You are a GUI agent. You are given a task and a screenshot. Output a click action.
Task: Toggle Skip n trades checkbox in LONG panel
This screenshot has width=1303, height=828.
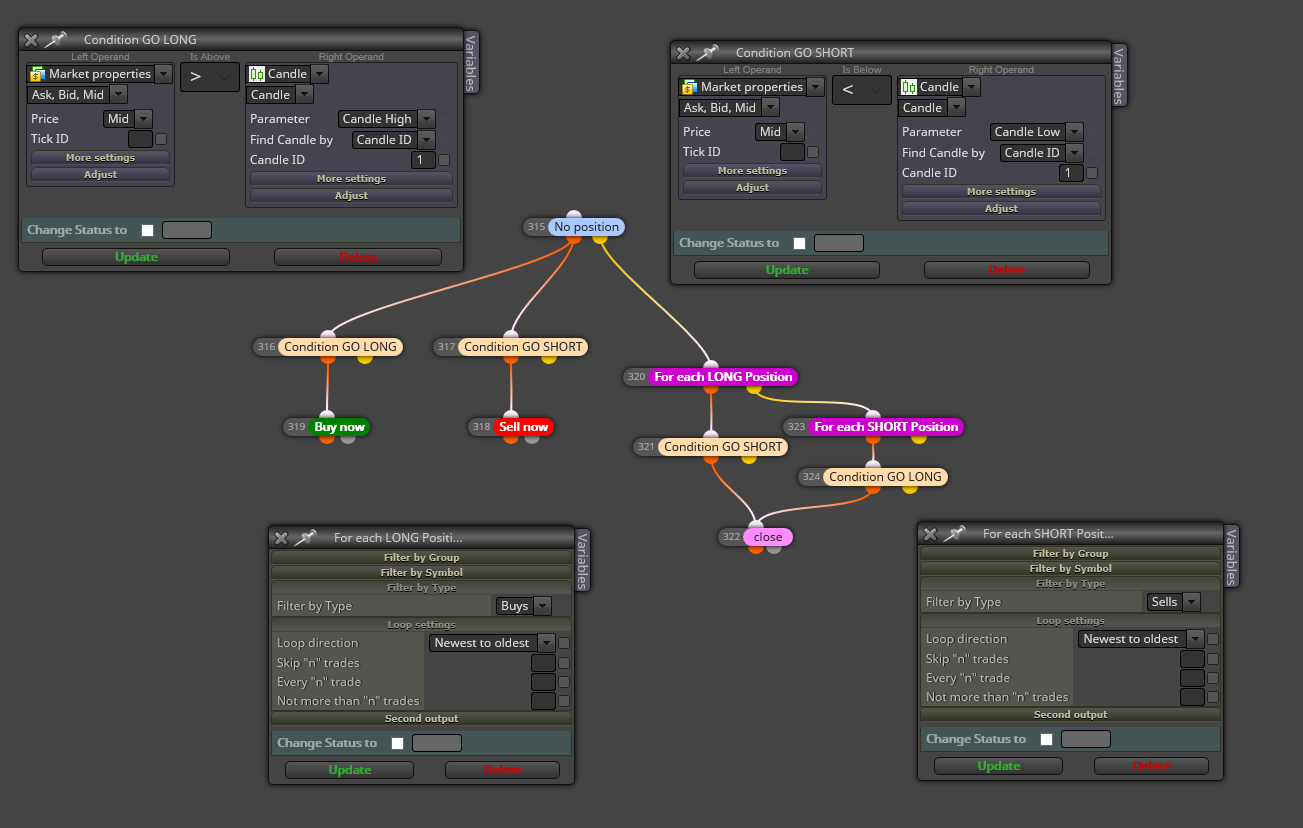point(564,662)
